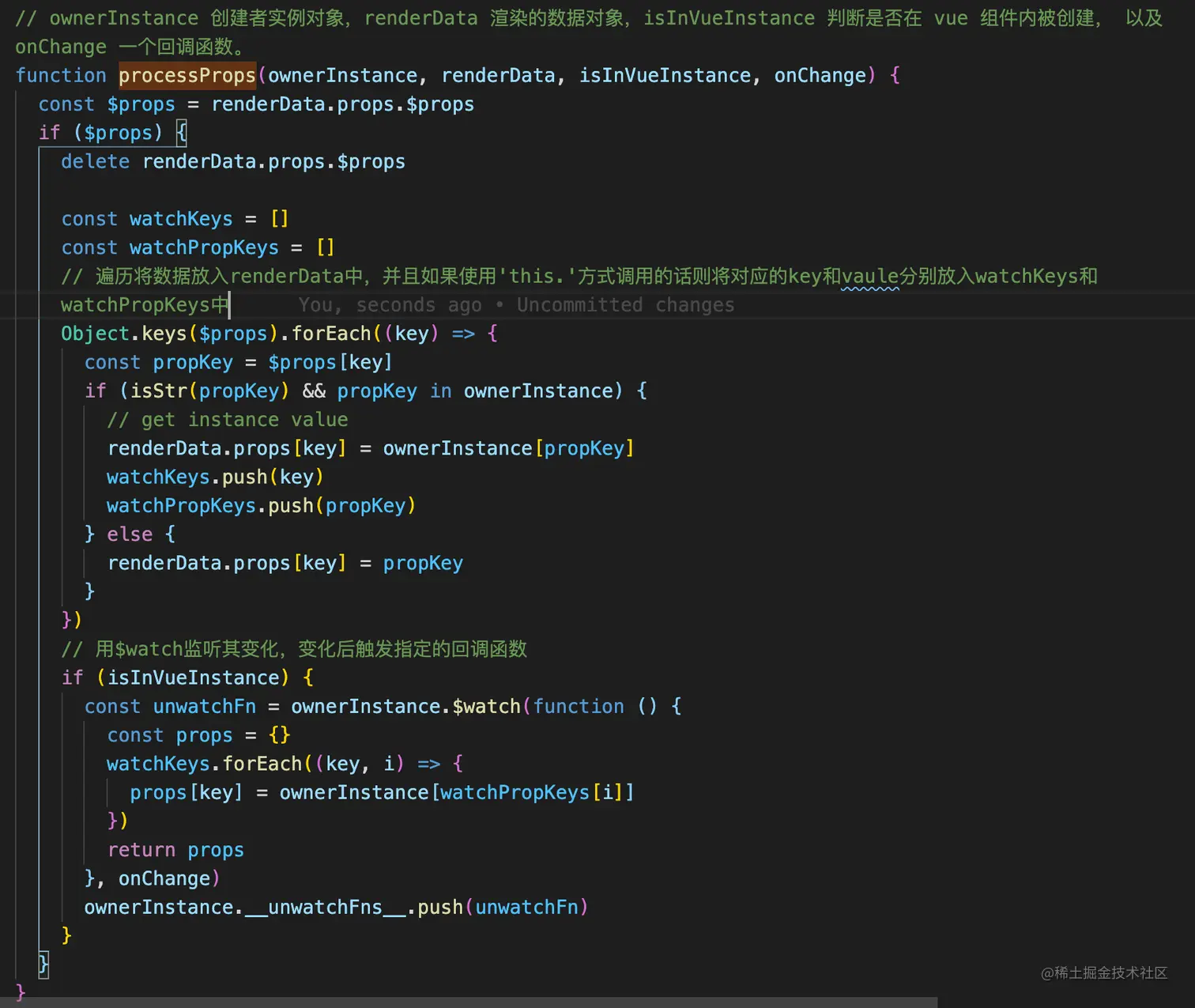Click 'watchKeys' in the watchKeys.push(key) line
This screenshot has width=1195, height=1008.
click(158, 478)
